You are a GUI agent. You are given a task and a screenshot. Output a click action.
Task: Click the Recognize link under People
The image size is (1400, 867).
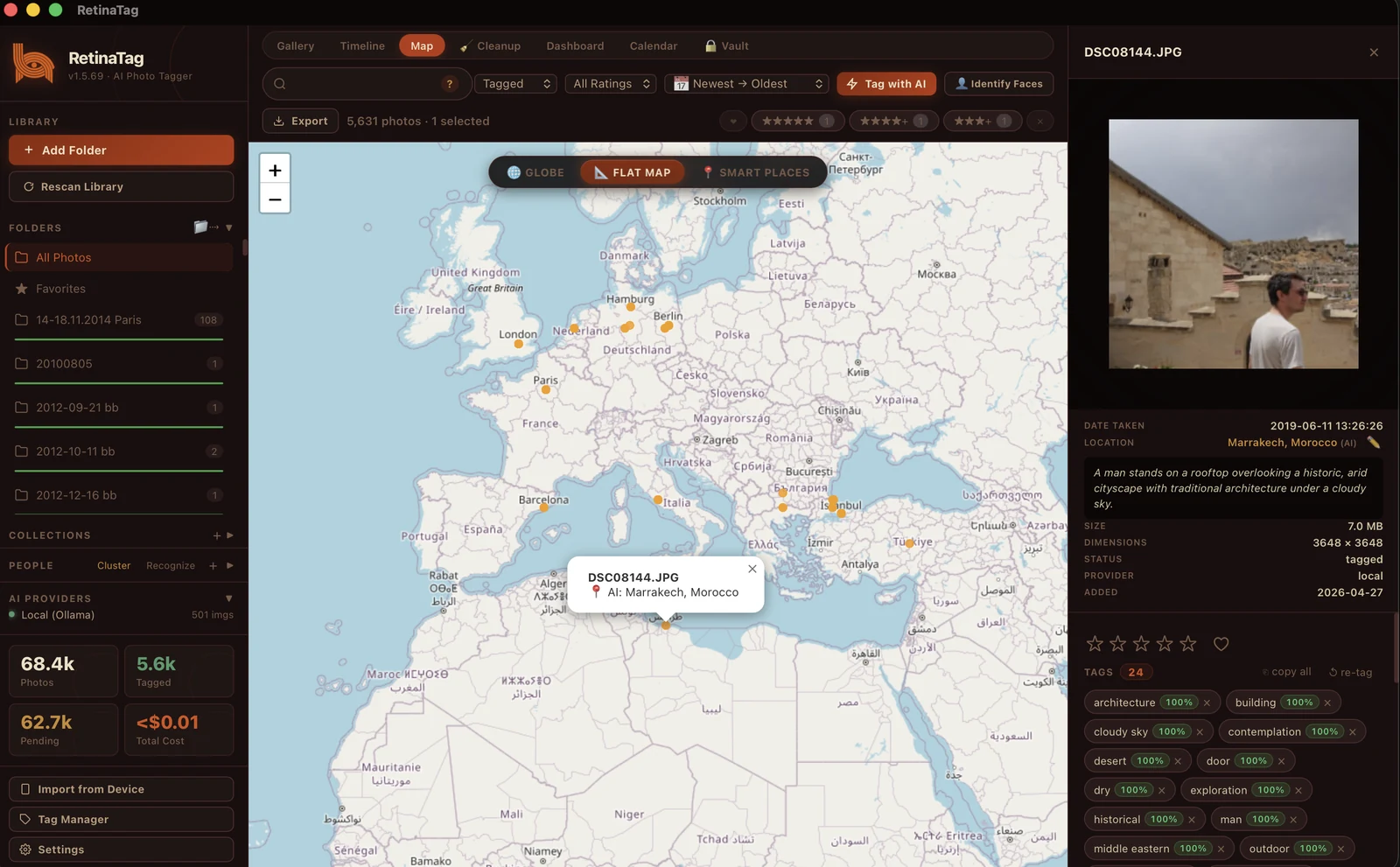[171, 566]
